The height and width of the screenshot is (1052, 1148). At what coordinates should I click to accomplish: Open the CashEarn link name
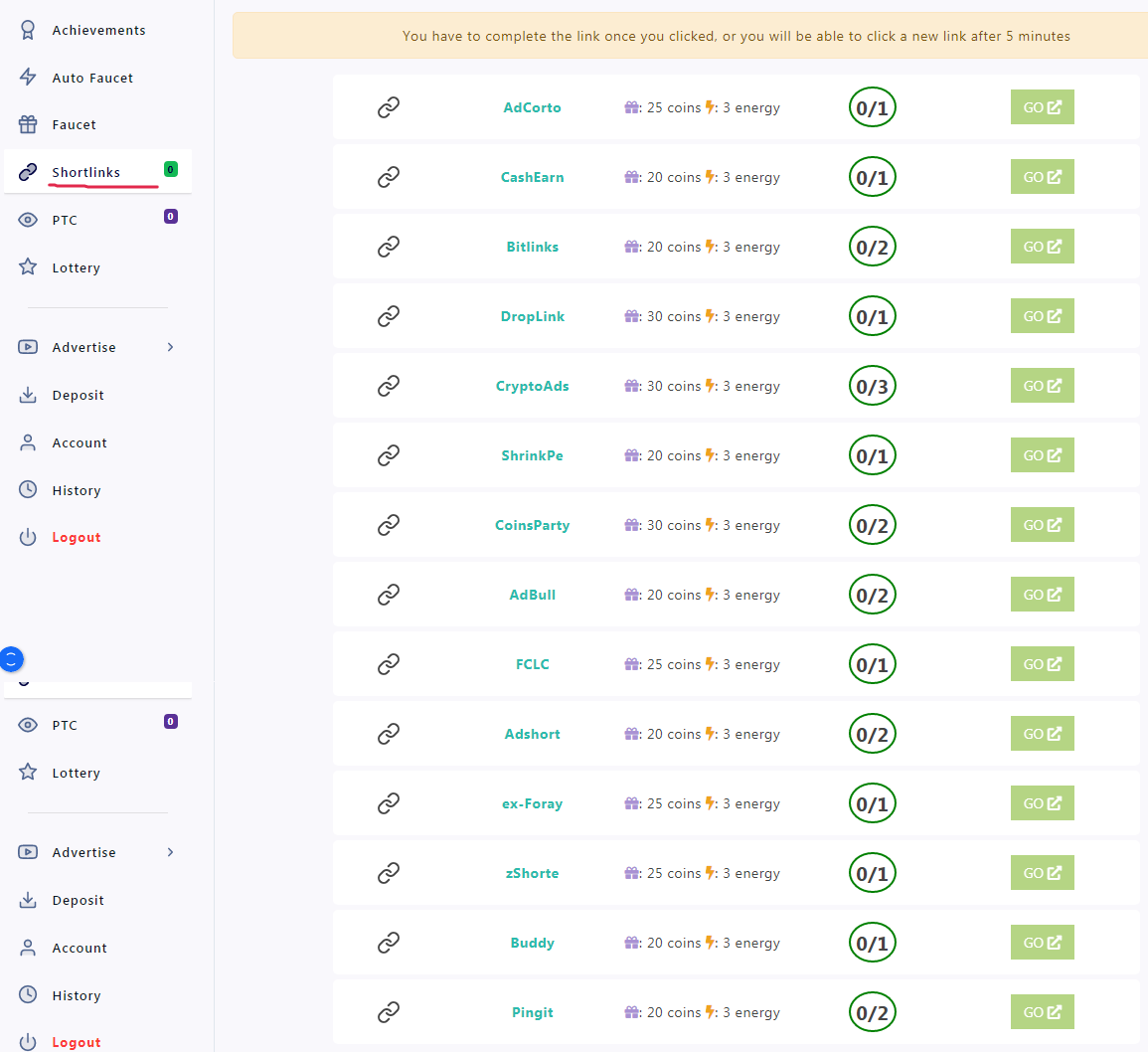533,177
